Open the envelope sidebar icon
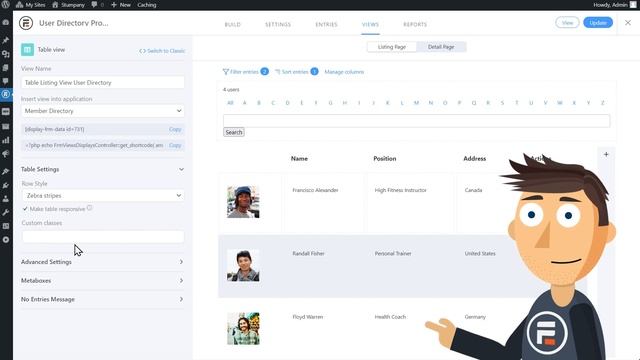 pos(6,127)
